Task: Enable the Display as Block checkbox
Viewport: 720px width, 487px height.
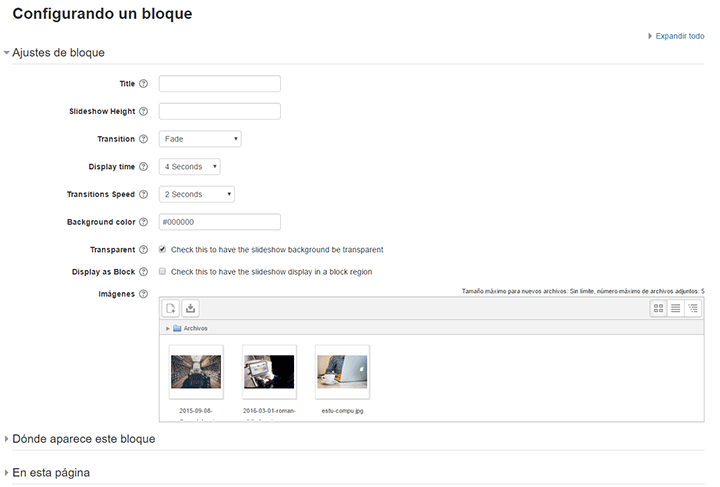Action: [x=162, y=271]
